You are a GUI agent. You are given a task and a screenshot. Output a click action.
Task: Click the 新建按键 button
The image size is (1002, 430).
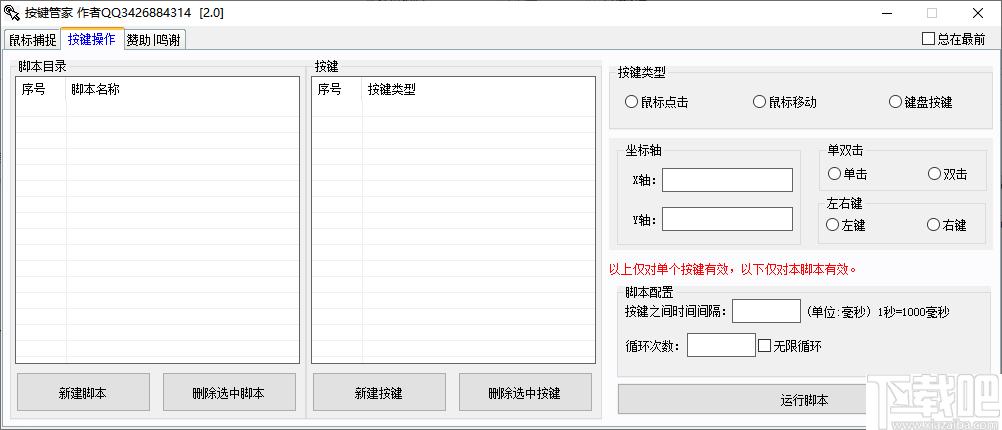(379, 392)
